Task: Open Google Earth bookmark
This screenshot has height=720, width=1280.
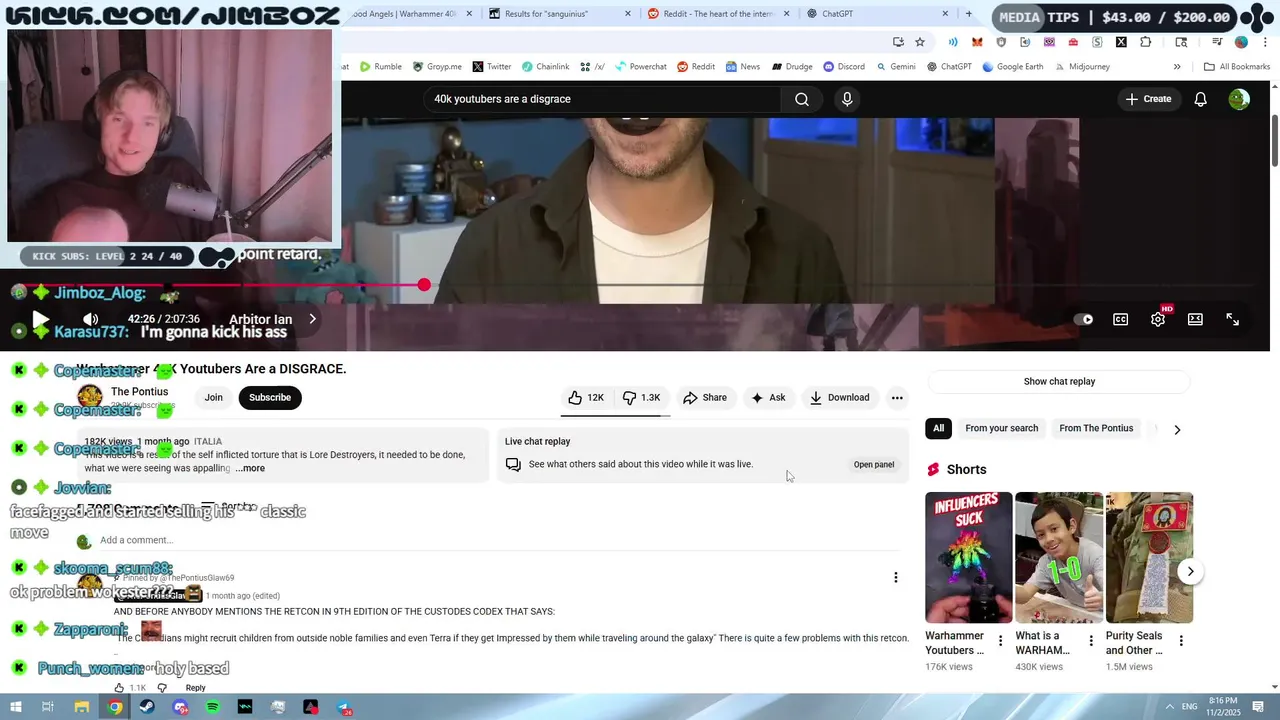Action: pos(1013,67)
